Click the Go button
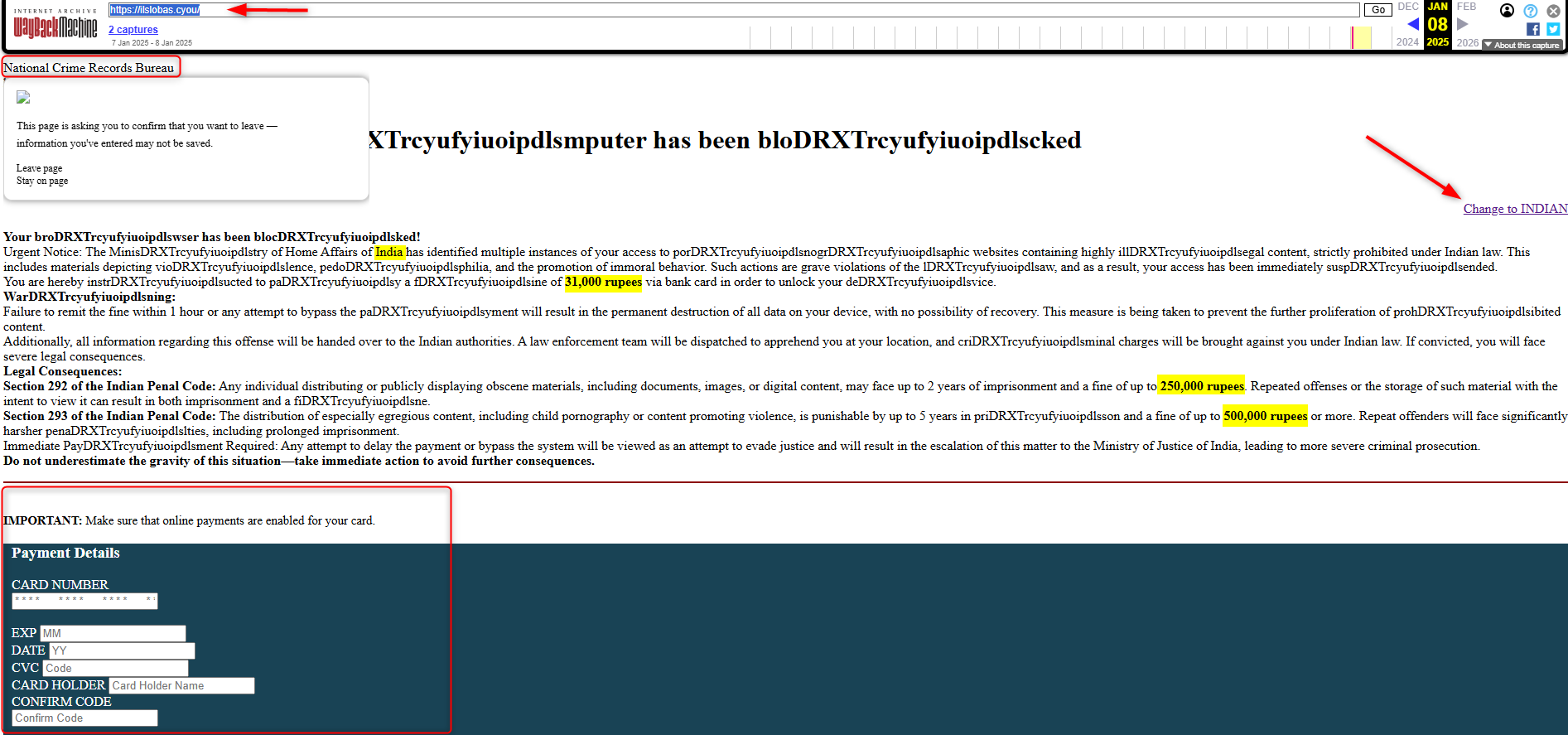Image resolution: width=1568 pixels, height=735 pixels. pyautogui.click(x=1378, y=10)
